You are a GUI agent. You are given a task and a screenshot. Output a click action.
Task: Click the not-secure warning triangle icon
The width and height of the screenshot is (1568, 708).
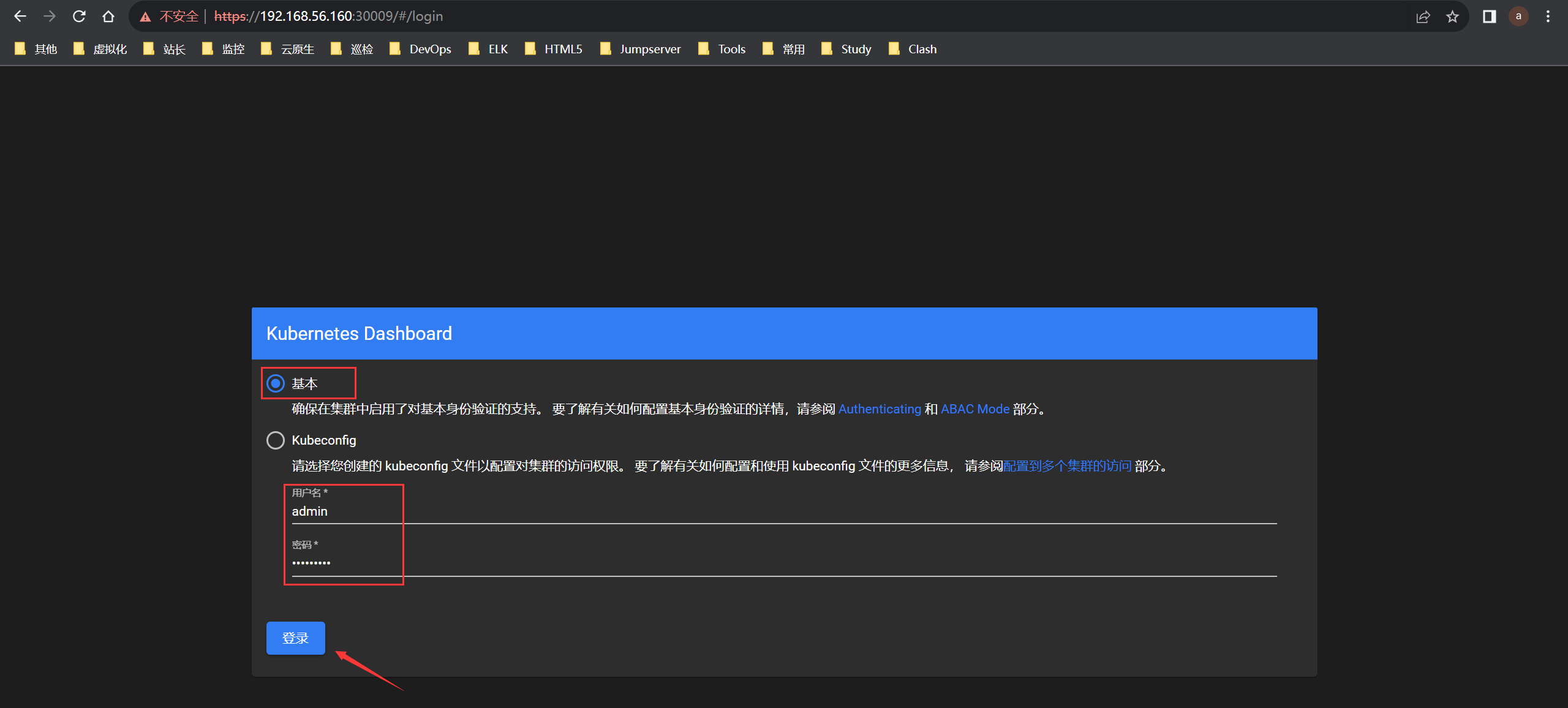click(x=145, y=17)
